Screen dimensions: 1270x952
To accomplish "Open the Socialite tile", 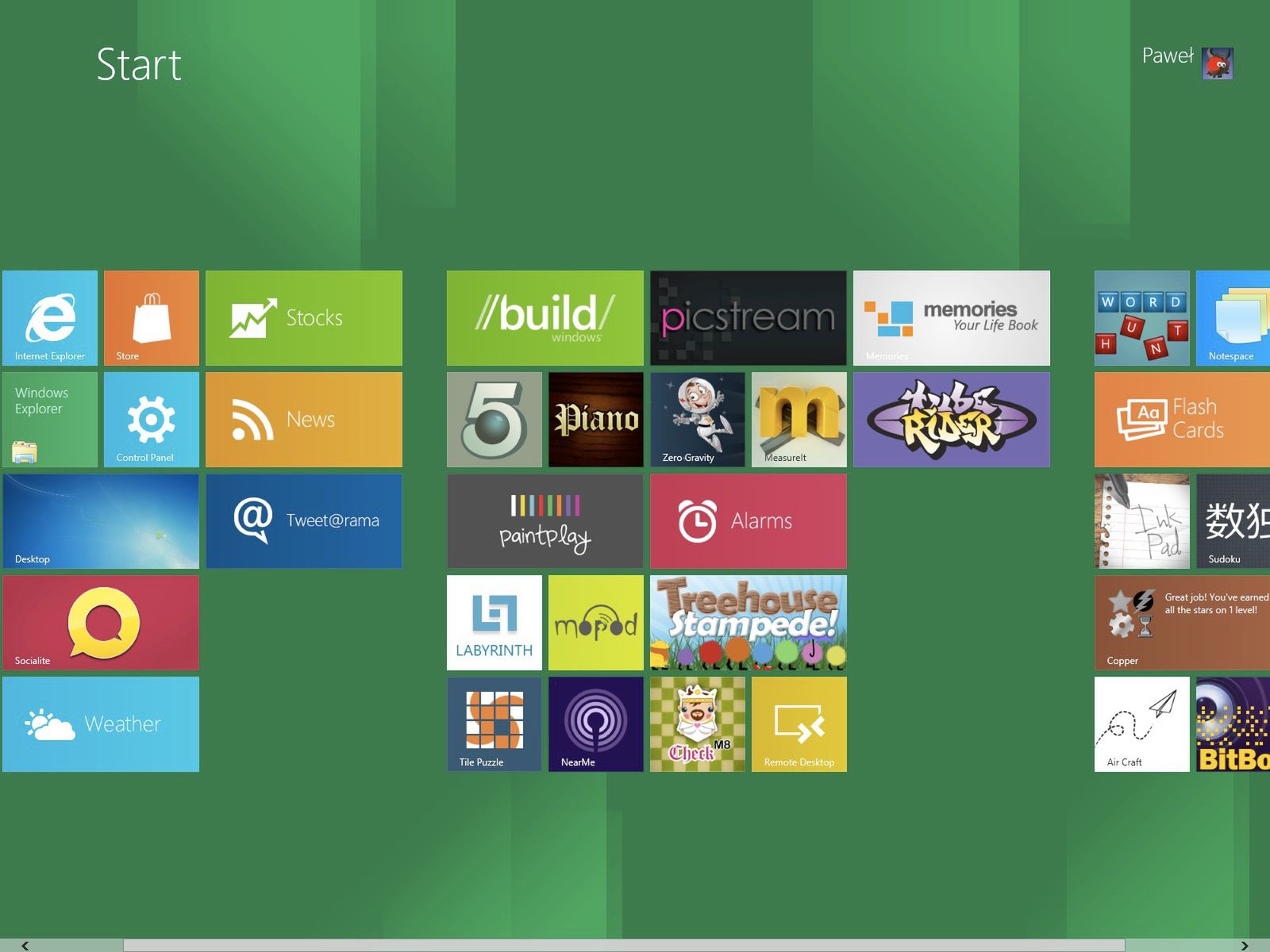I will [101, 623].
